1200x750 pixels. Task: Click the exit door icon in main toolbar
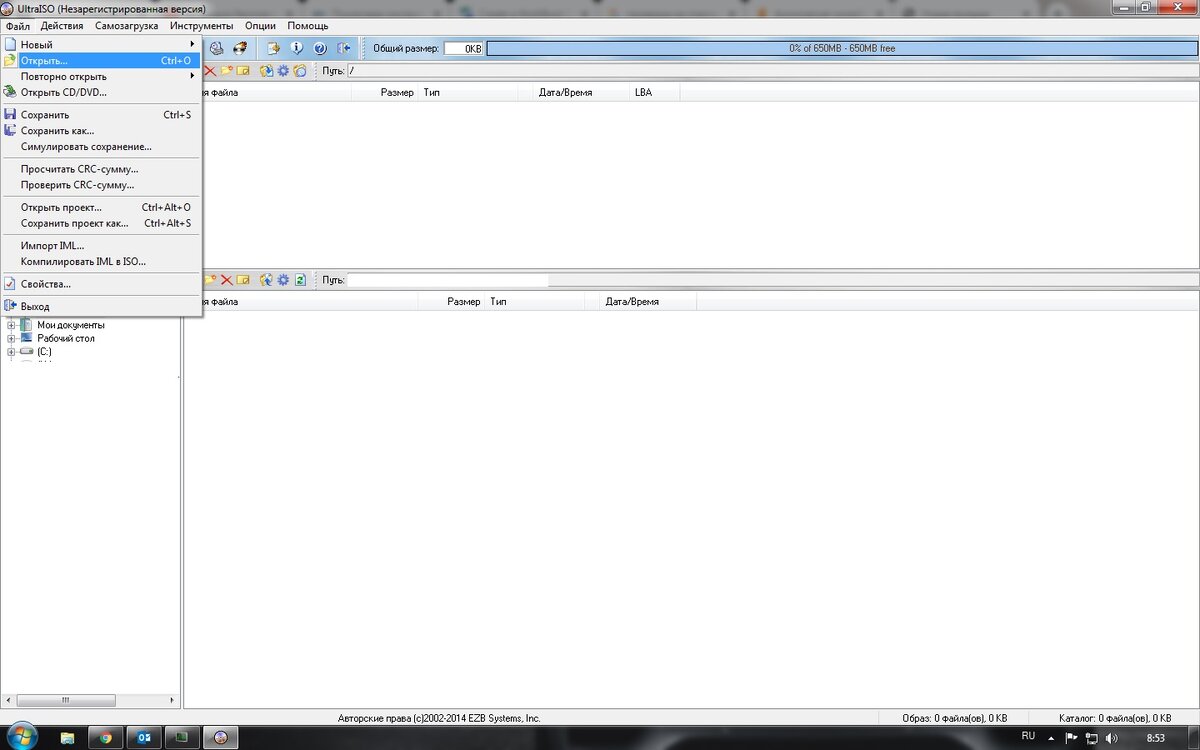344,48
